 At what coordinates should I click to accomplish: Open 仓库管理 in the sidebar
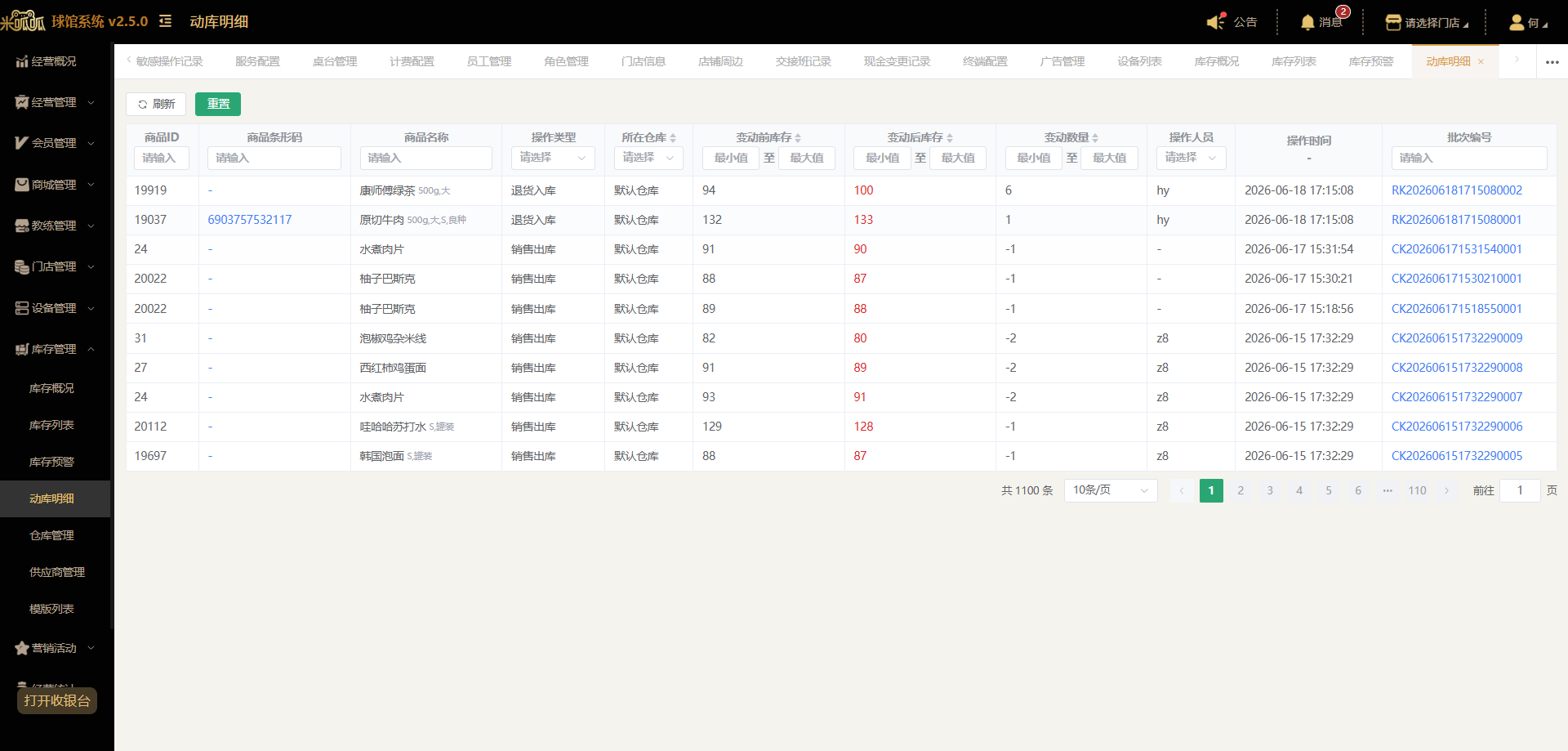pos(52,535)
